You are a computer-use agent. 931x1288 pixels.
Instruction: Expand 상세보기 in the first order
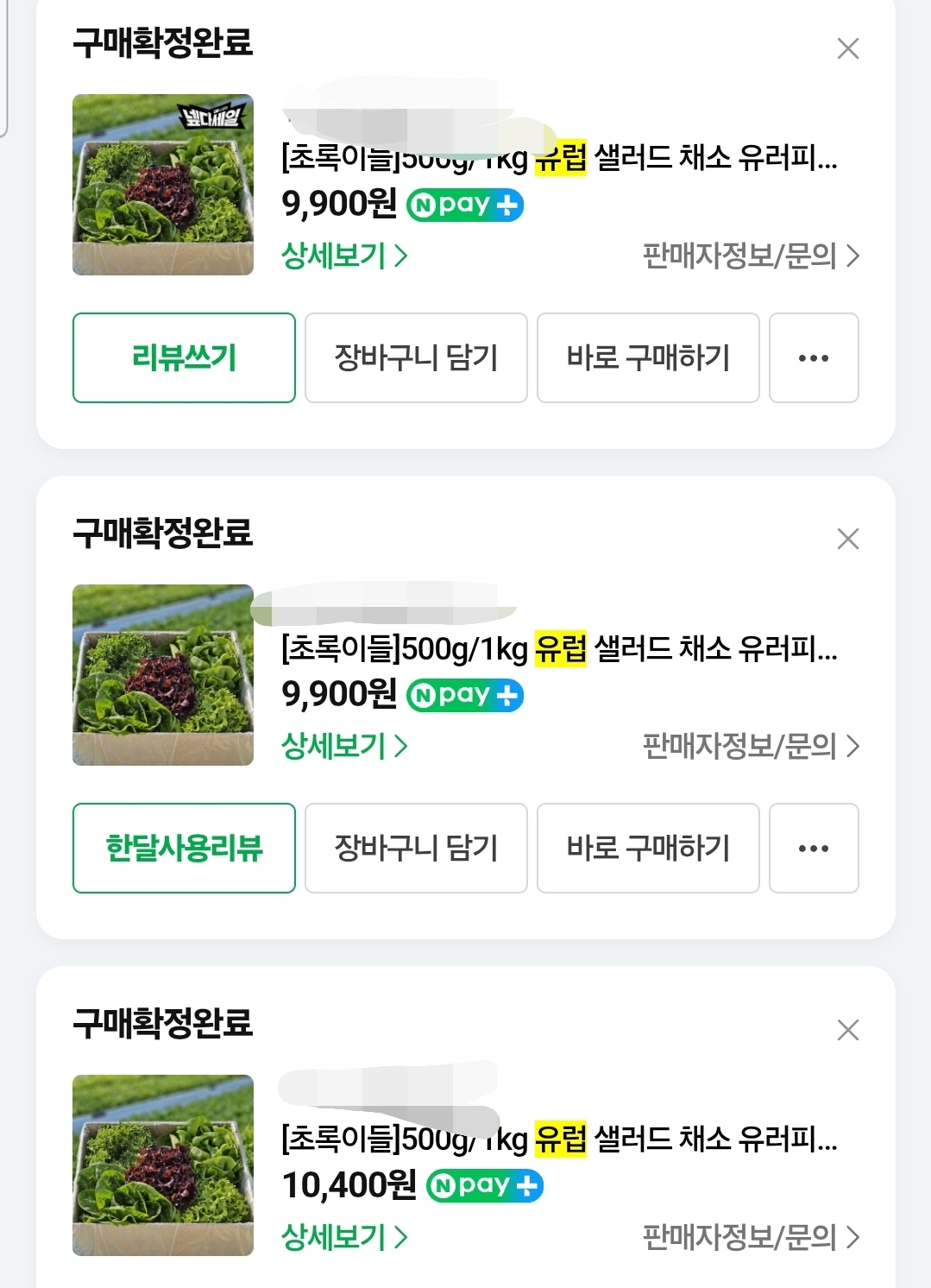[344, 256]
